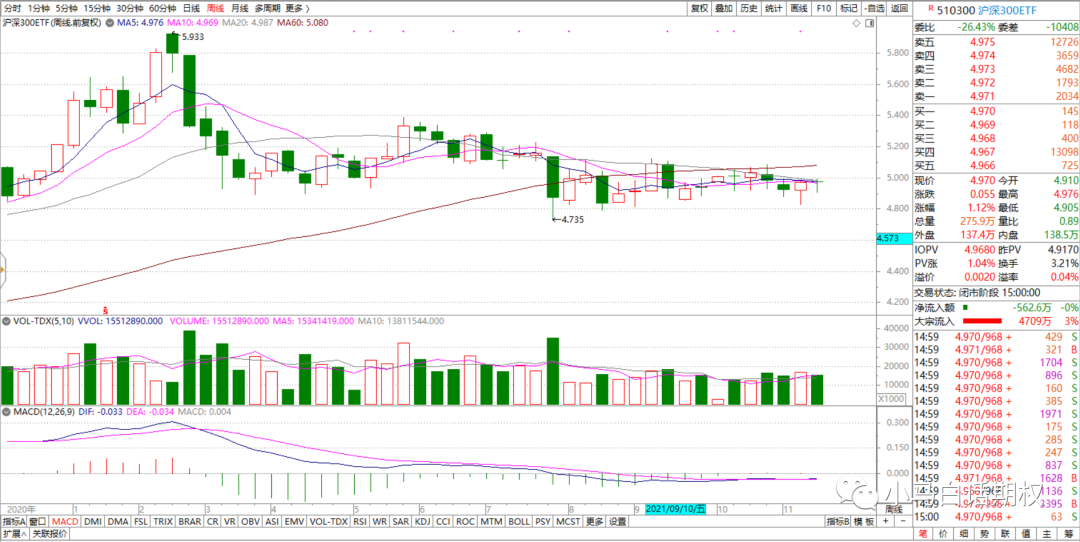Switch to the BOLL indicator tab

[519, 521]
